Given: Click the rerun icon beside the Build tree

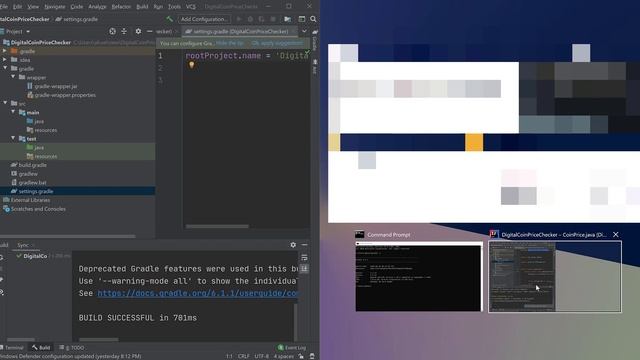Looking at the screenshot, I should (2, 257).
